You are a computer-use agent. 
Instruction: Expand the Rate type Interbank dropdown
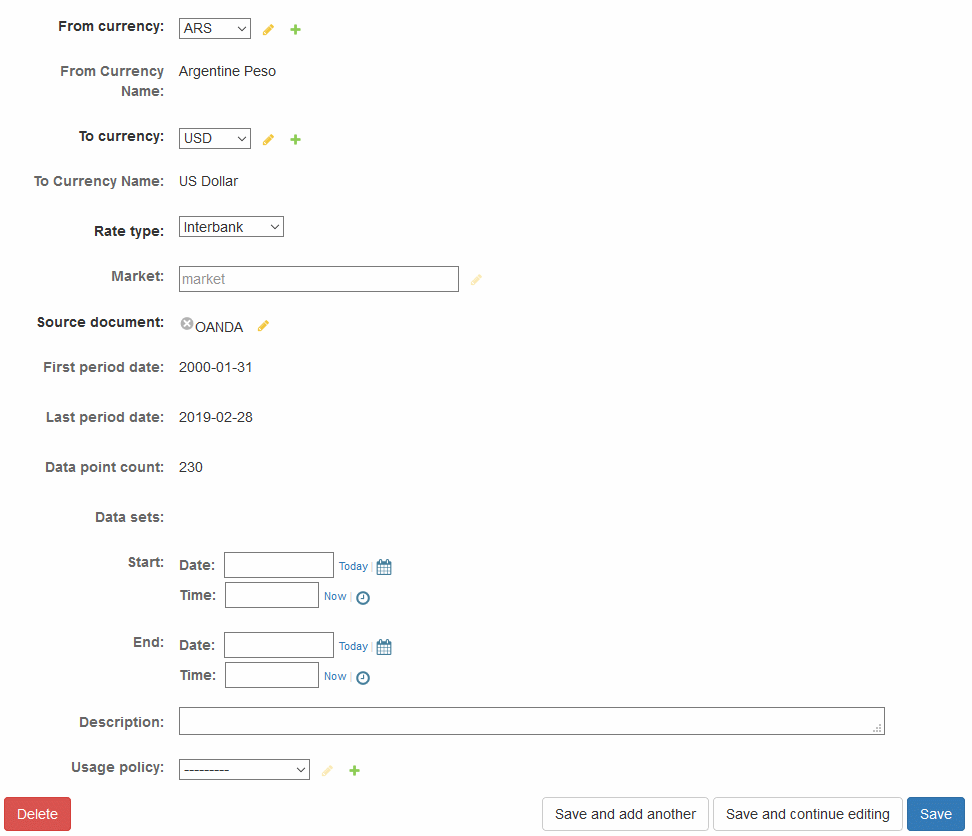(x=231, y=227)
